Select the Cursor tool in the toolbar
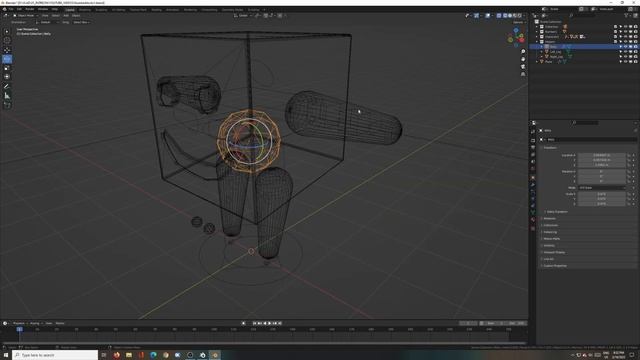The width and height of the screenshot is (640, 360). tap(7, 40)
